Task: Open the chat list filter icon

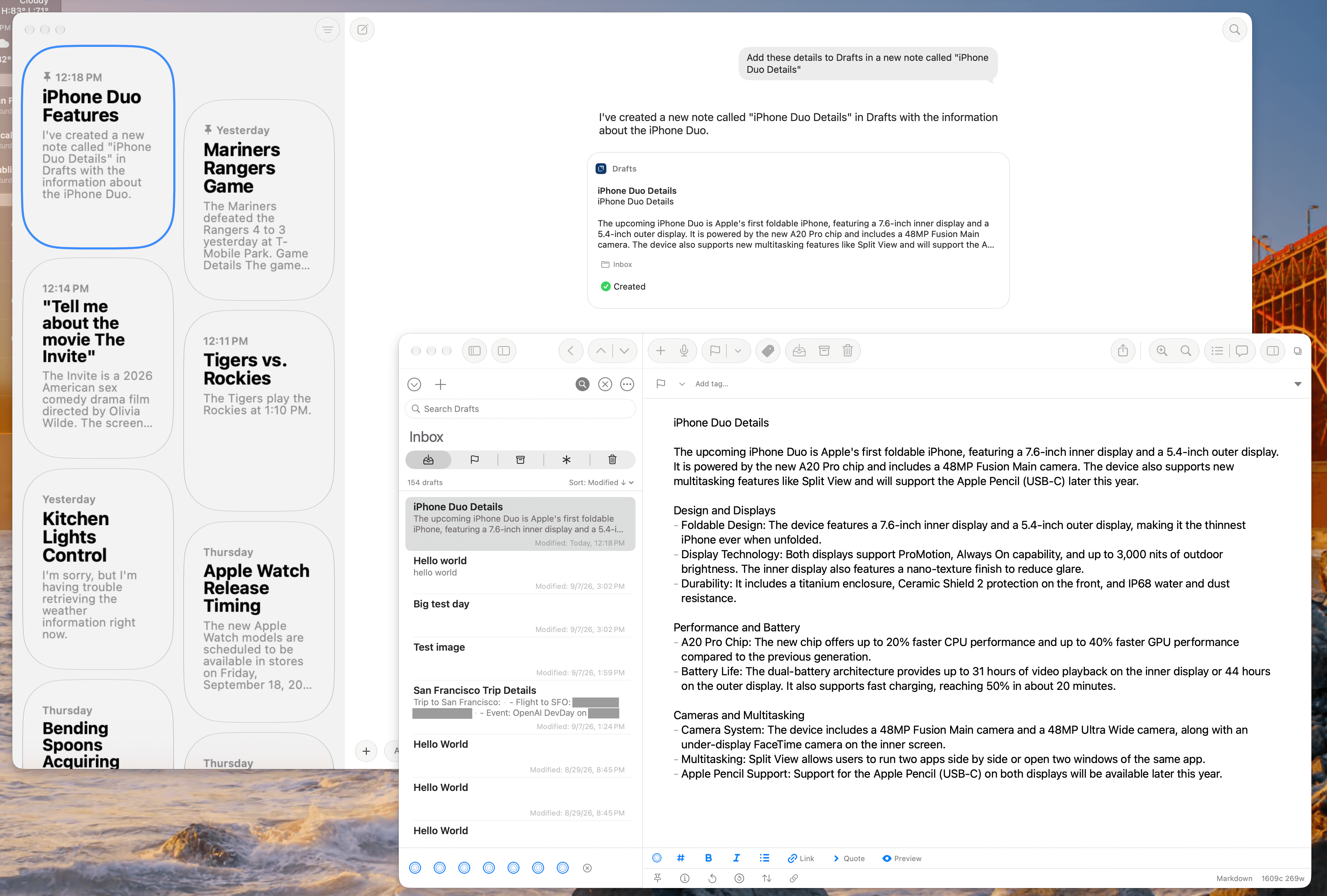Action: 327,30
